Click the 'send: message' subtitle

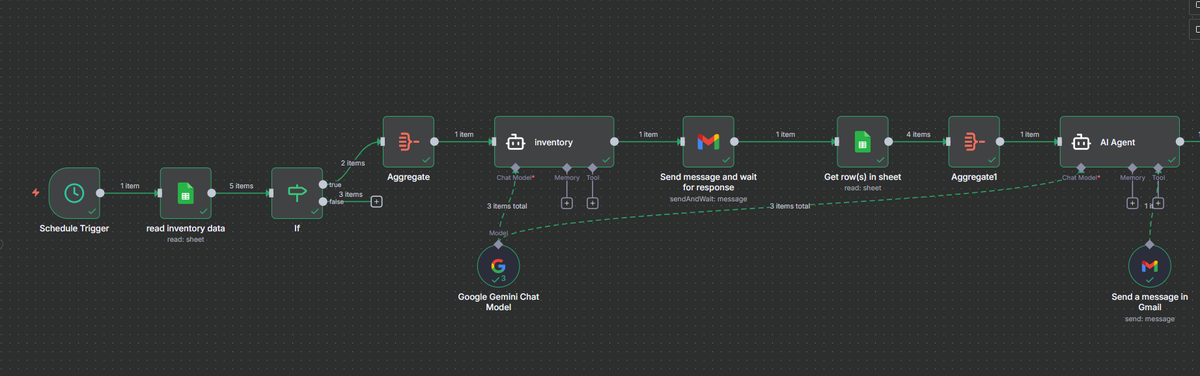point(1149,318)
